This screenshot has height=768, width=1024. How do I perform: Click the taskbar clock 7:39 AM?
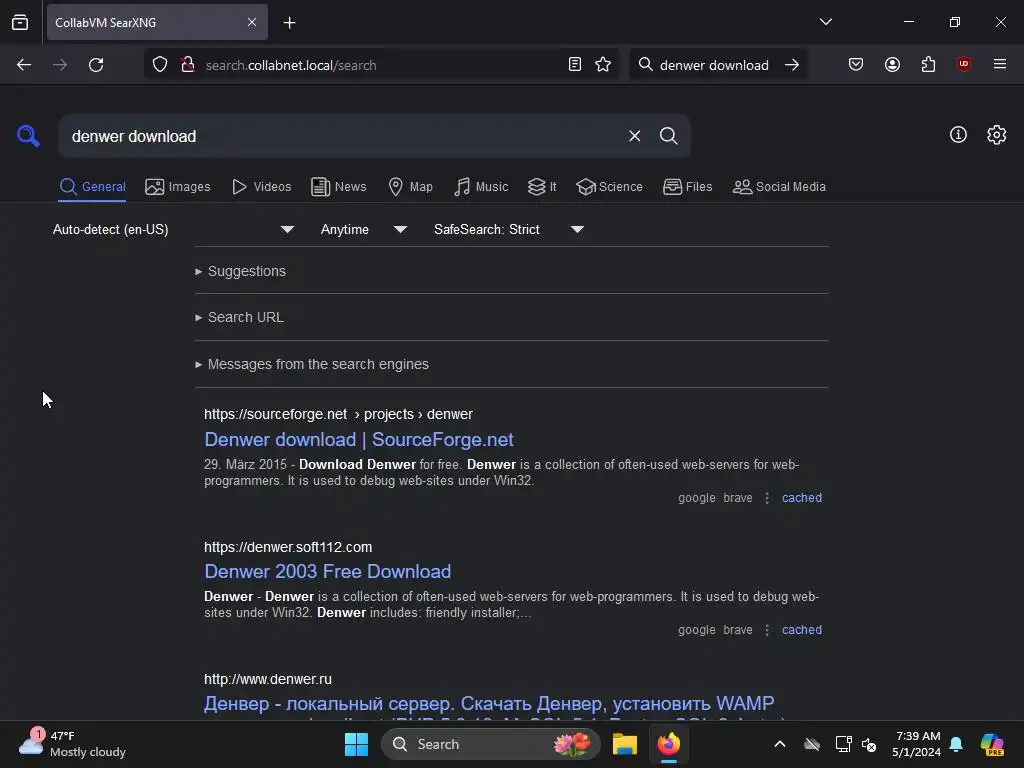[917, 744]
